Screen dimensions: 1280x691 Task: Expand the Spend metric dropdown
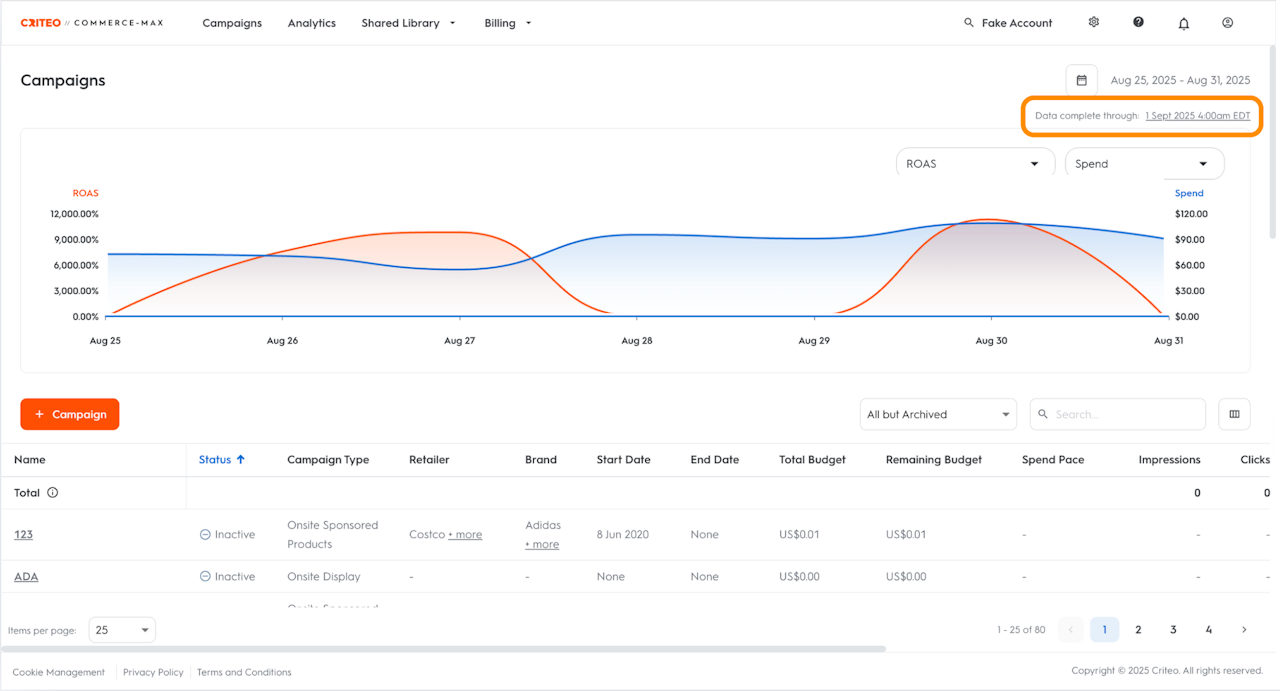pos(1144,164)
